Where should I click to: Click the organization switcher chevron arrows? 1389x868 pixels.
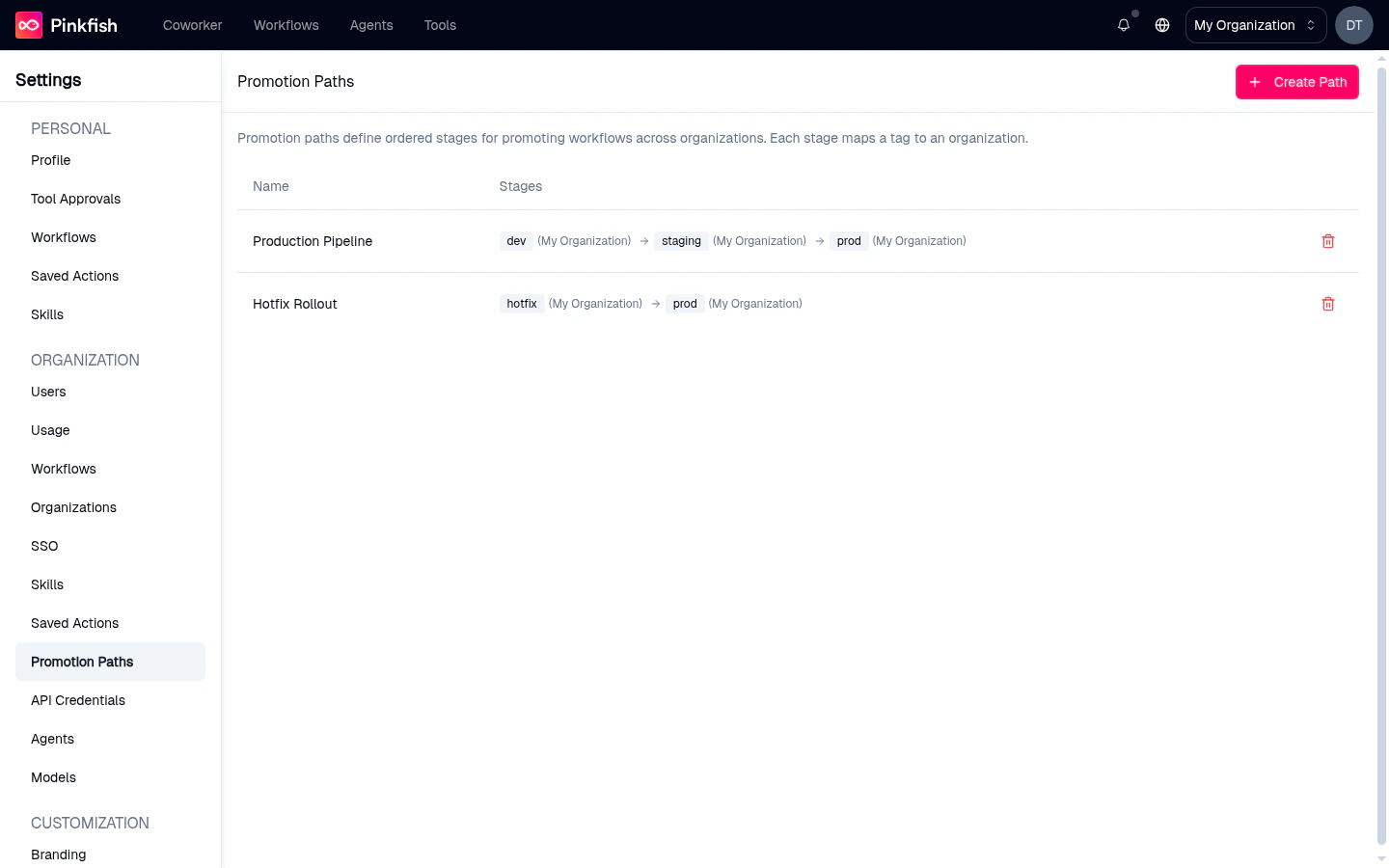(x=1309, y=25)
